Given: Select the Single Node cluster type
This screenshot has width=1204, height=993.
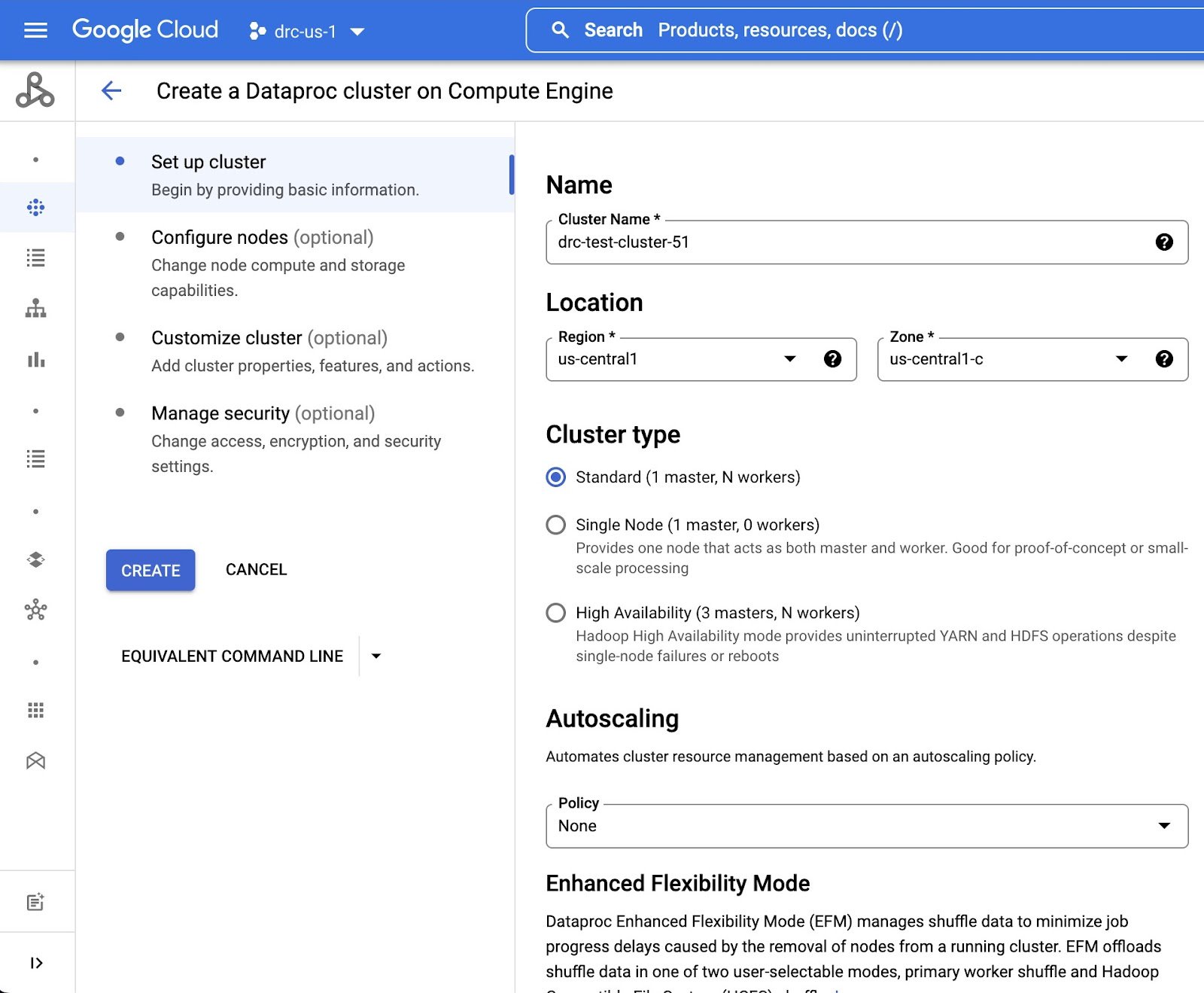Looking at the screenshot, I should click(555, 525).
